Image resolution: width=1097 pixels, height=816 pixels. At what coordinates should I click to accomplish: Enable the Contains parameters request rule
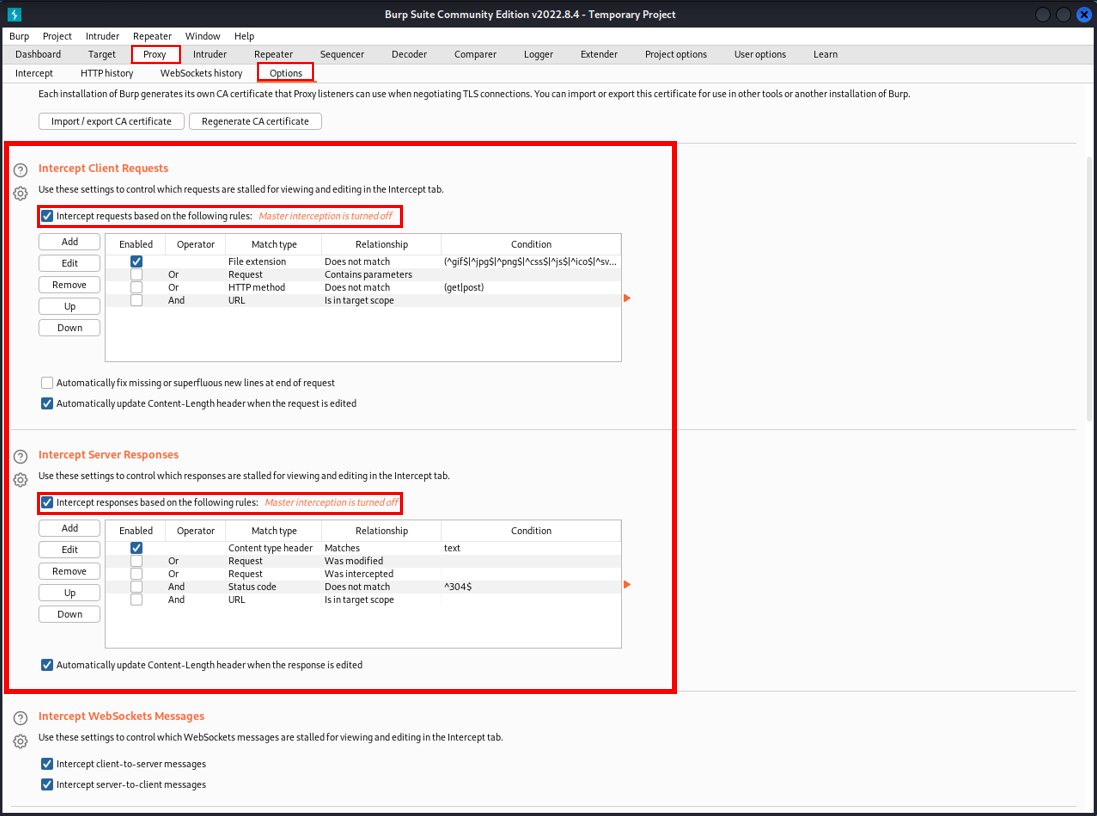[136, 274]
